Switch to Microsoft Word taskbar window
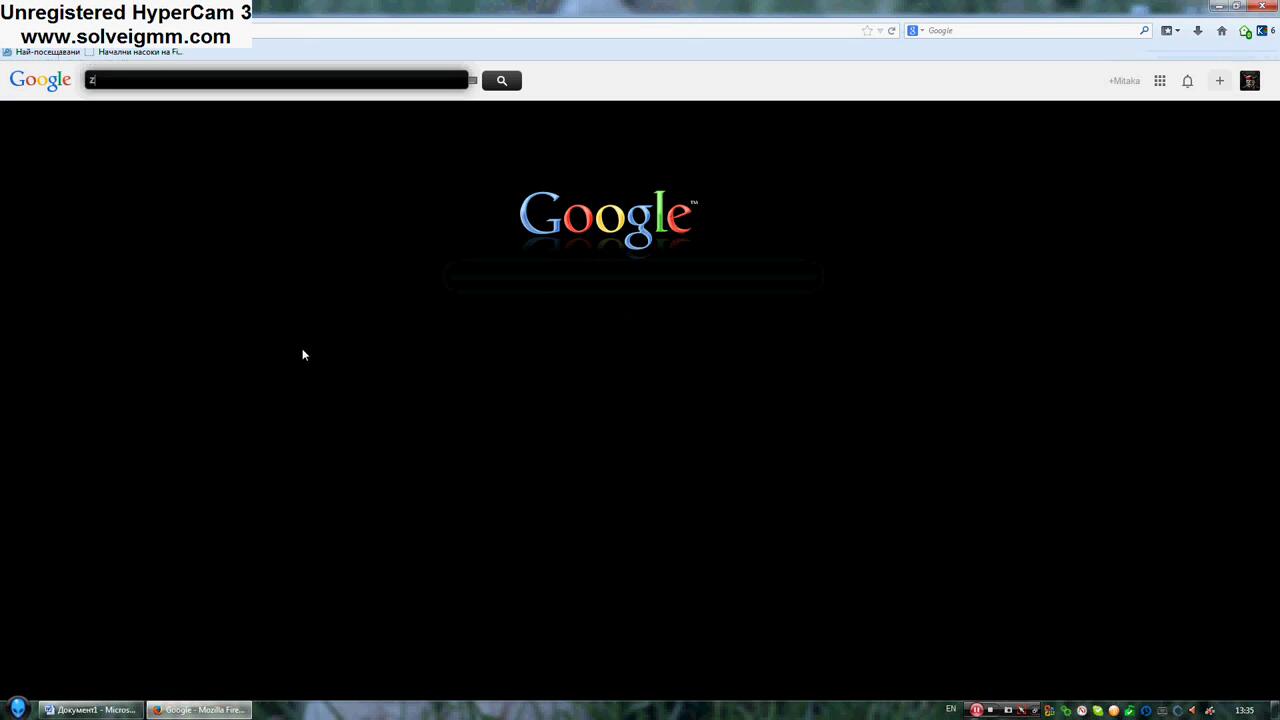Image resolution: width=1280 pixels, height=720 pixels. click(90, 710)
